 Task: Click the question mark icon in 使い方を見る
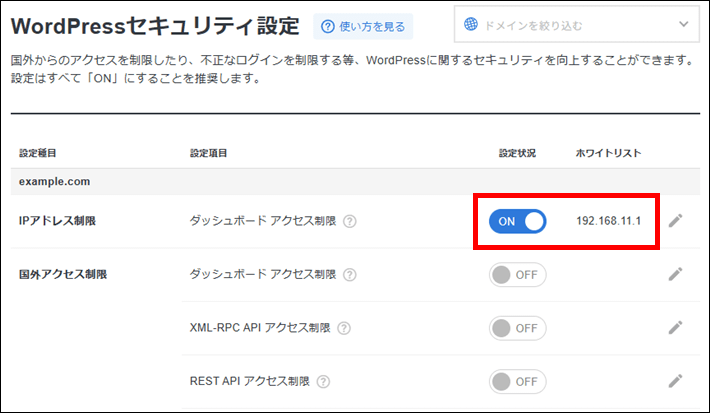click(327, 27)
